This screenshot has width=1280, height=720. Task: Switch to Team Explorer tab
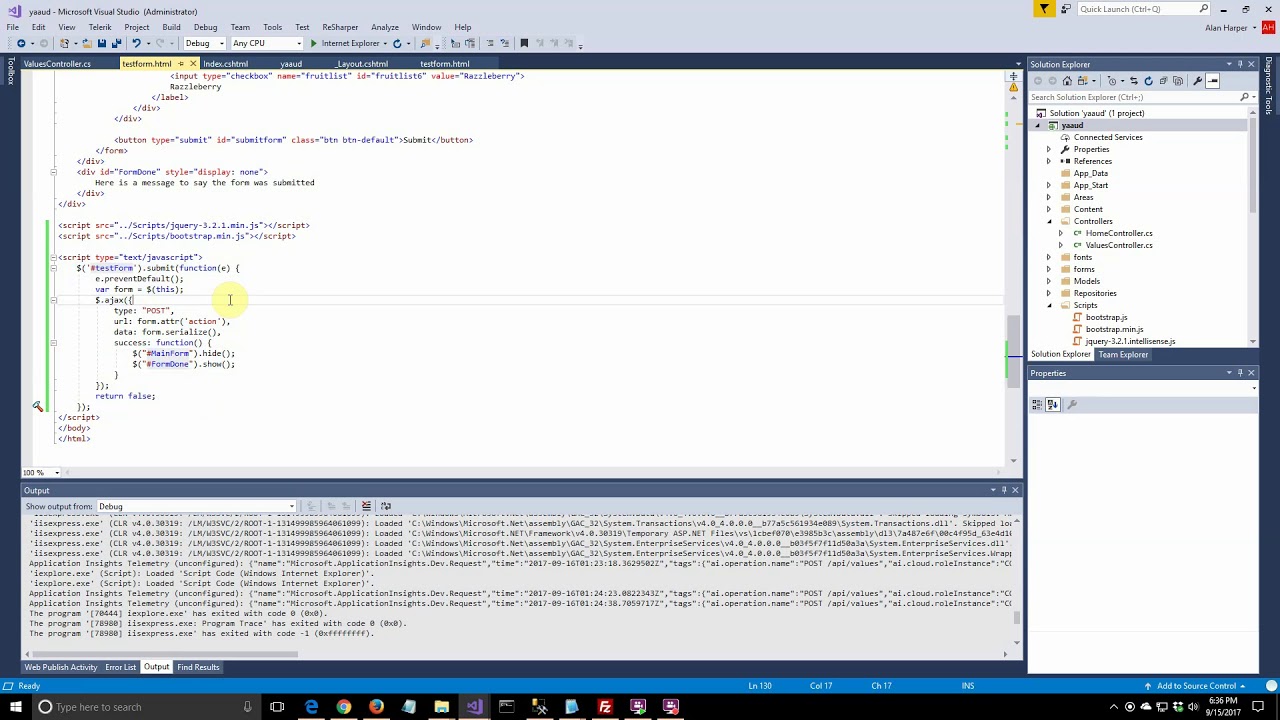click(1123, 355)
